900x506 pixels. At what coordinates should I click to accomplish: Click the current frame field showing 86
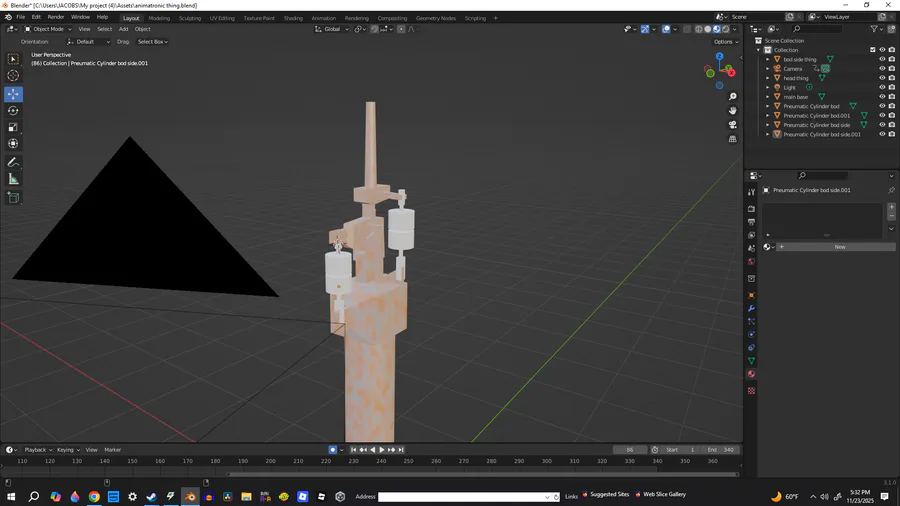coord(630,450)
